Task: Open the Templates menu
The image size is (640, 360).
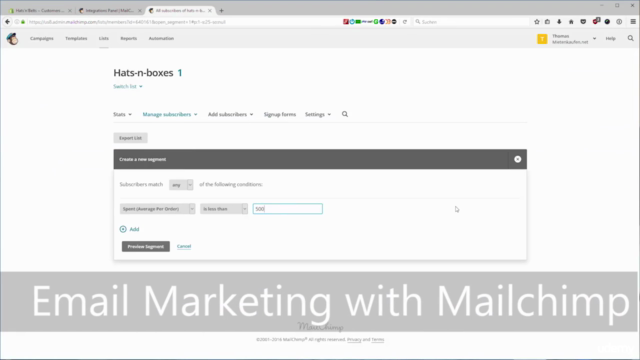Action: (76, 38)
